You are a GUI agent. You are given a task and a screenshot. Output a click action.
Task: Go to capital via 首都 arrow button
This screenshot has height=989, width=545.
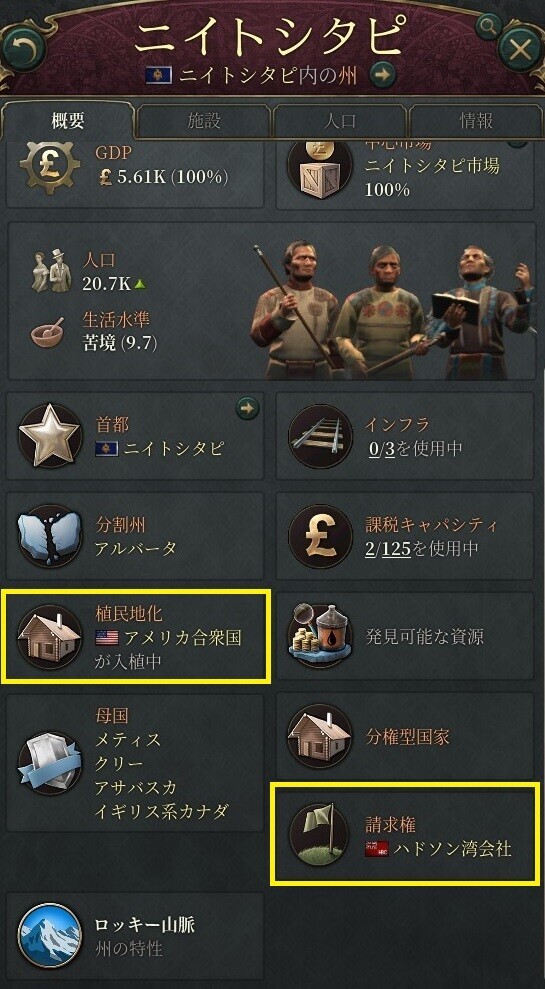pos(247,408)
